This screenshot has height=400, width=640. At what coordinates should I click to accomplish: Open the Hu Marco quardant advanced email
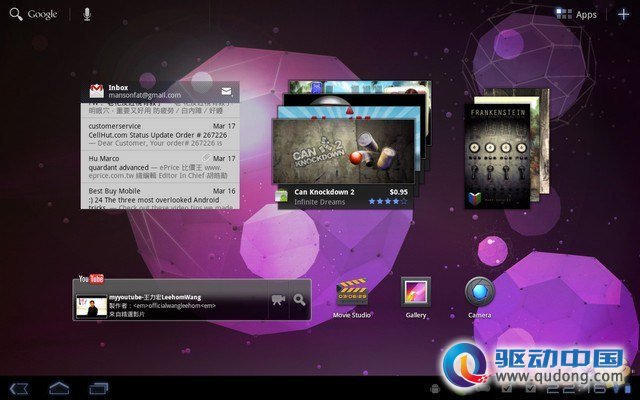pos(160,167)
